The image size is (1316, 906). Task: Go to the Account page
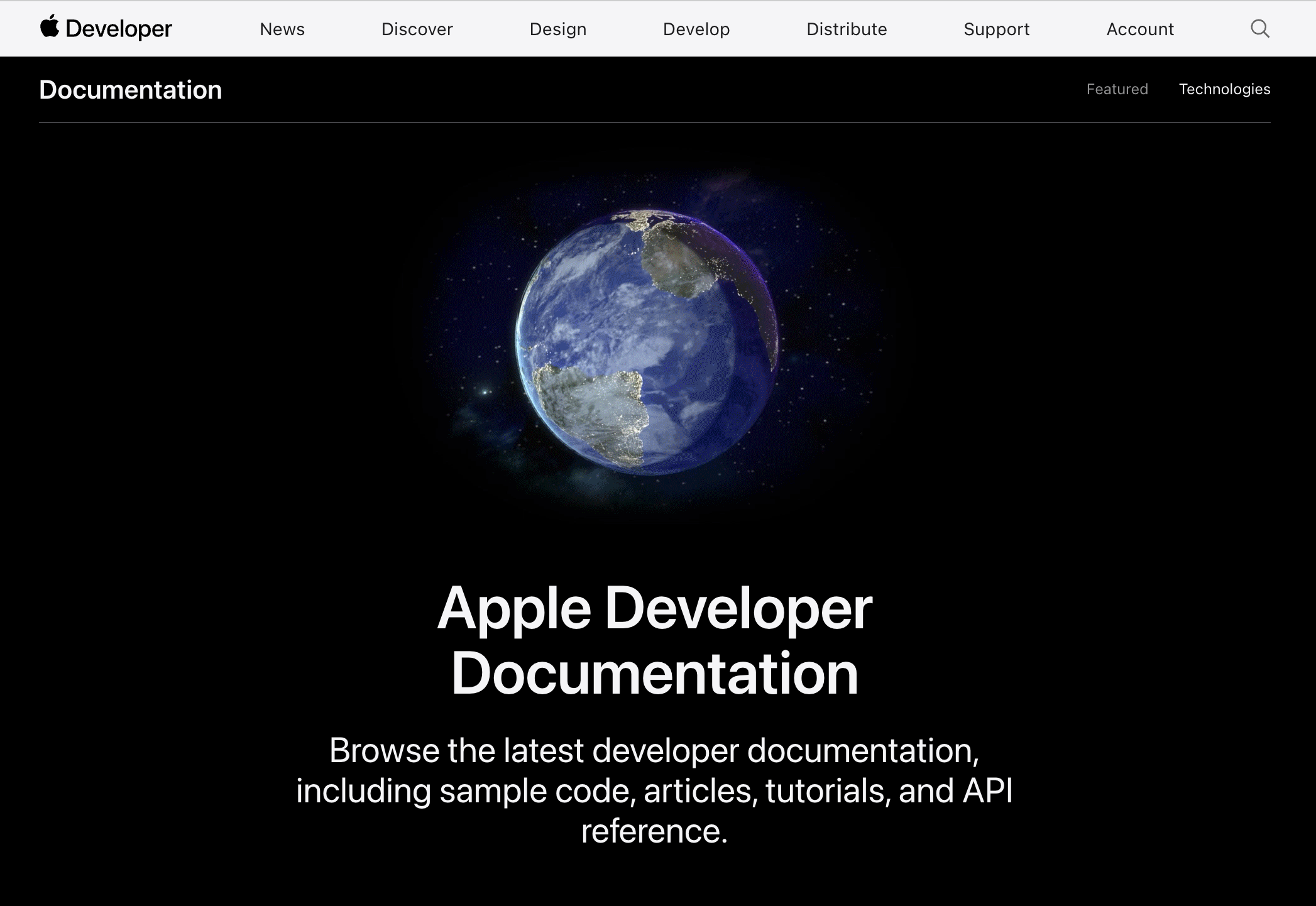1139,29
